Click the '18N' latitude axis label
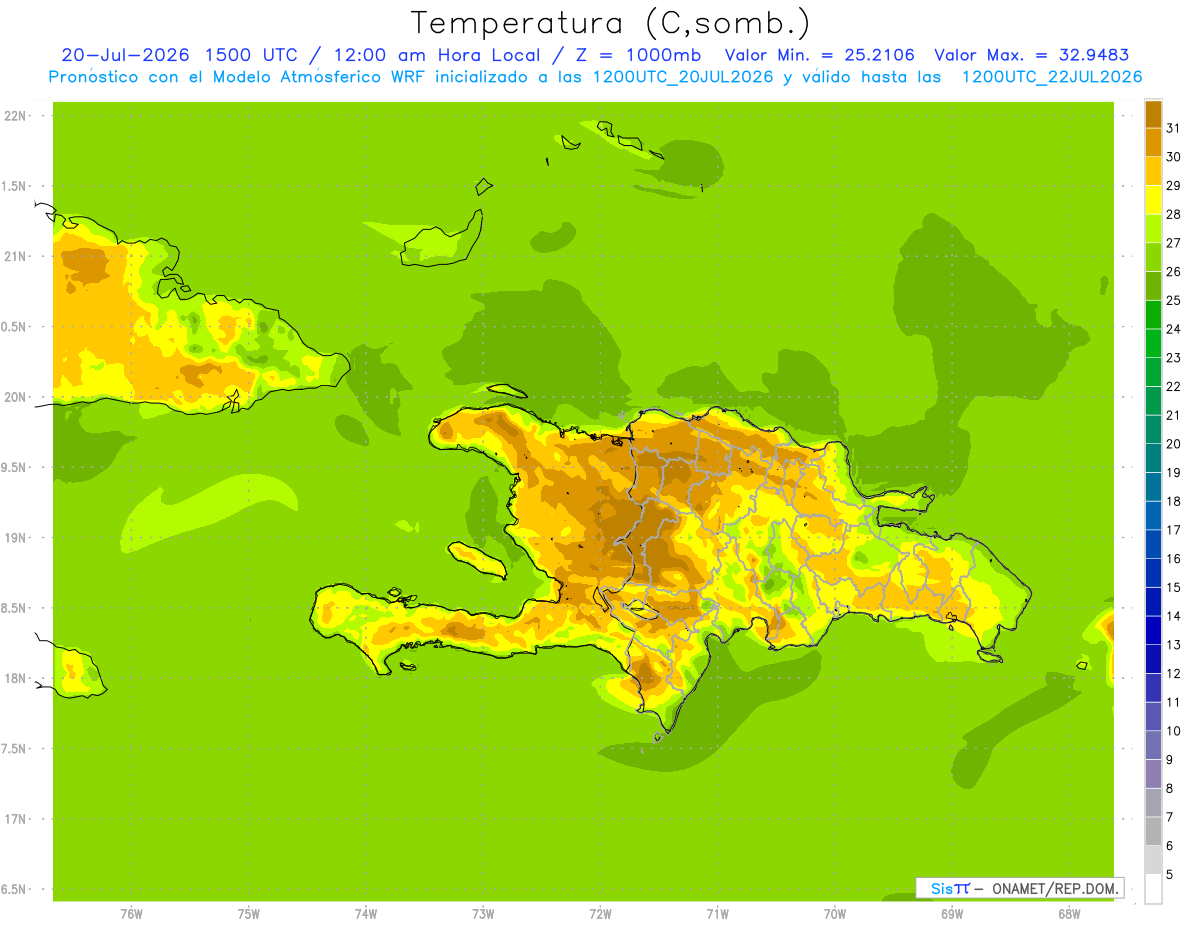Viewport: 1200px width, 927px height. [15, 678]
